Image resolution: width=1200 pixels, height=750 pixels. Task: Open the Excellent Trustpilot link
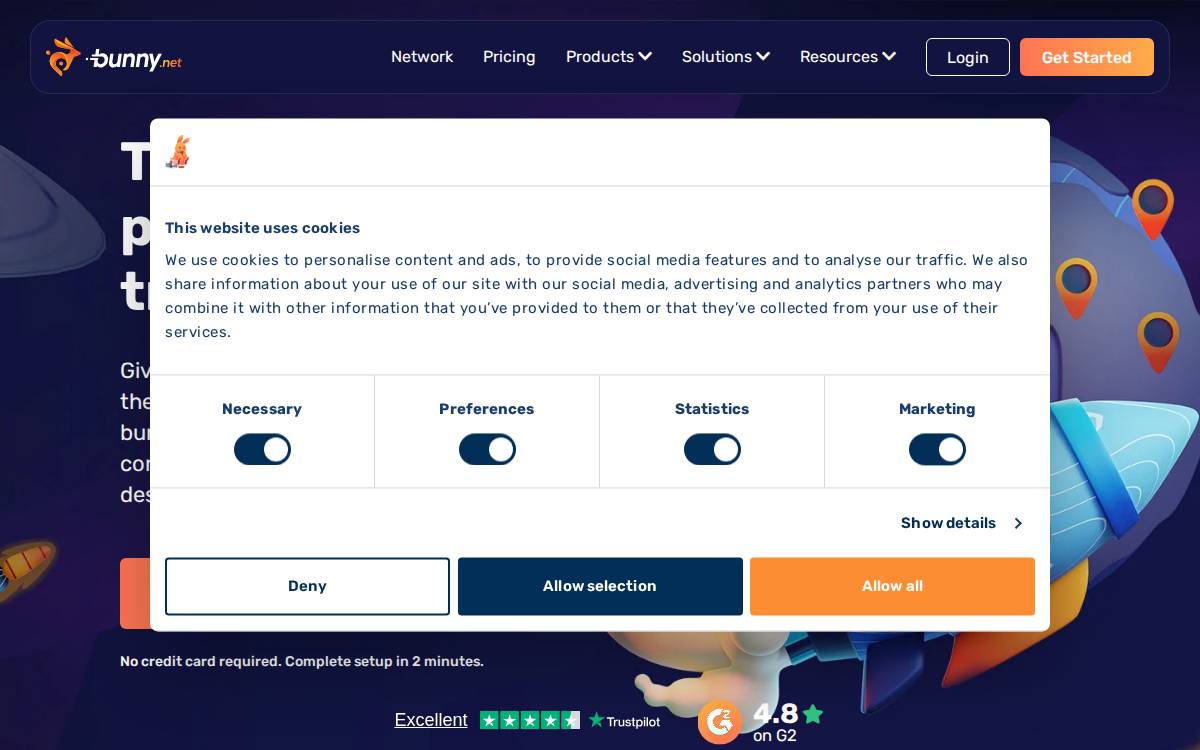tap(431, 720)
